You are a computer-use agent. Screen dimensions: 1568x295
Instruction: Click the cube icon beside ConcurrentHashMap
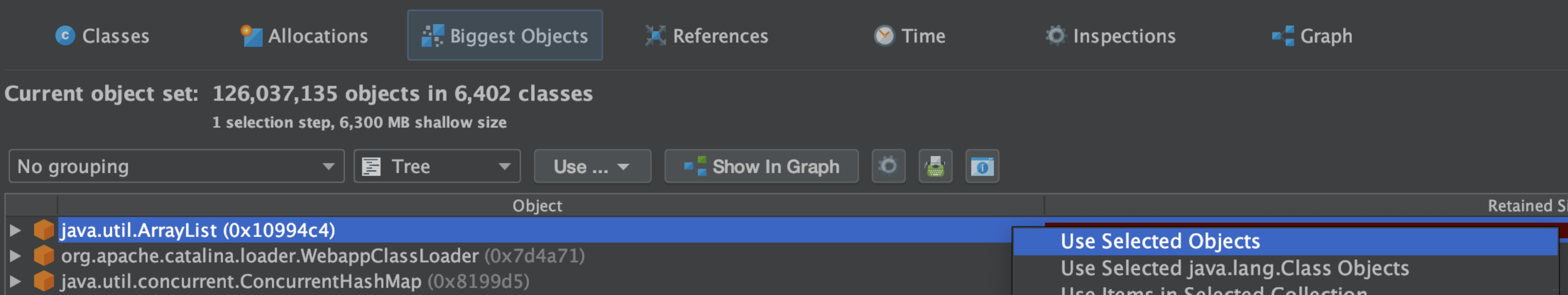(43, 281)
